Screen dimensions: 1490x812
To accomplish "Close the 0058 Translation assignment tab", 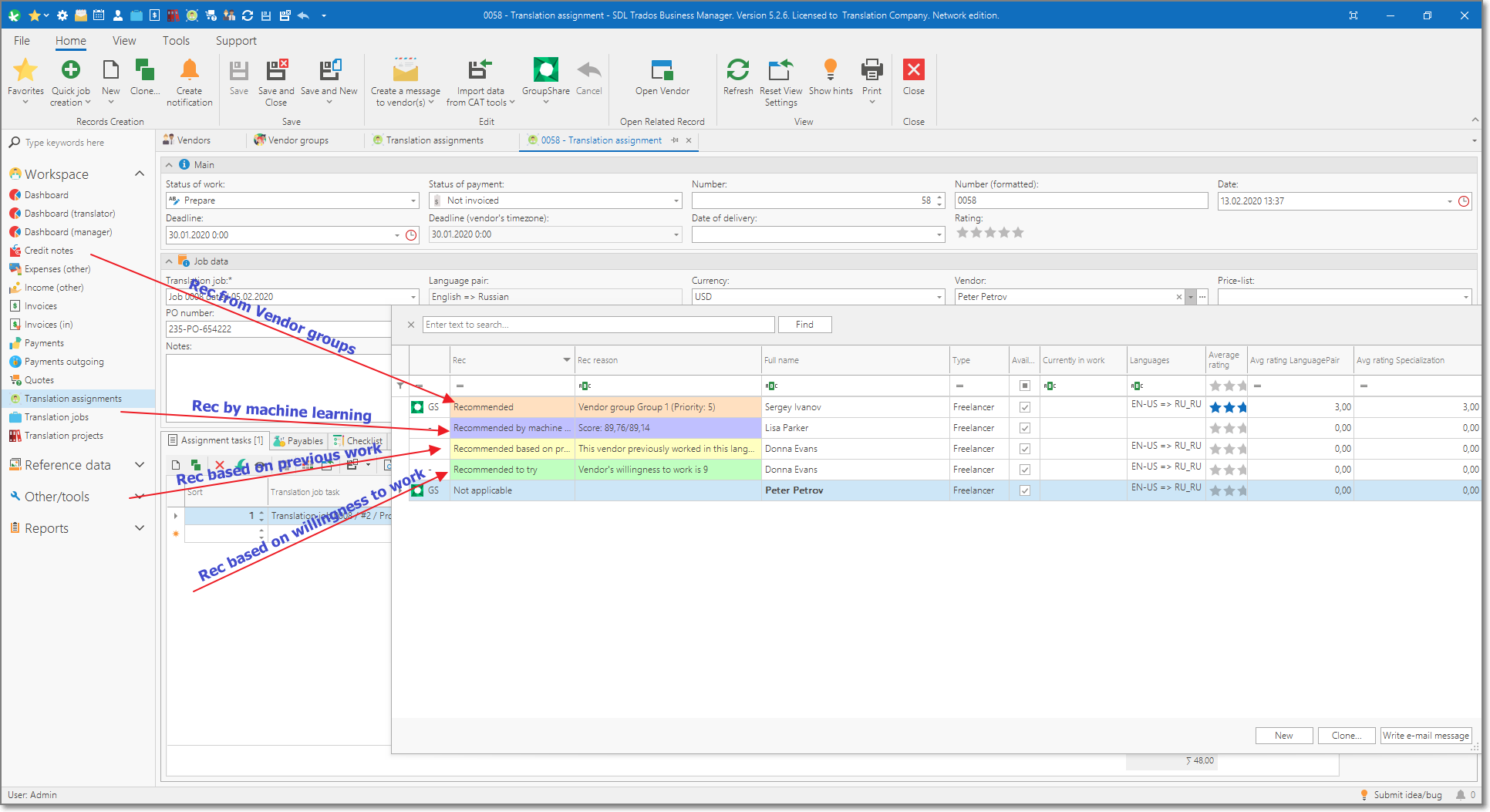I will [x=689, y=140].
